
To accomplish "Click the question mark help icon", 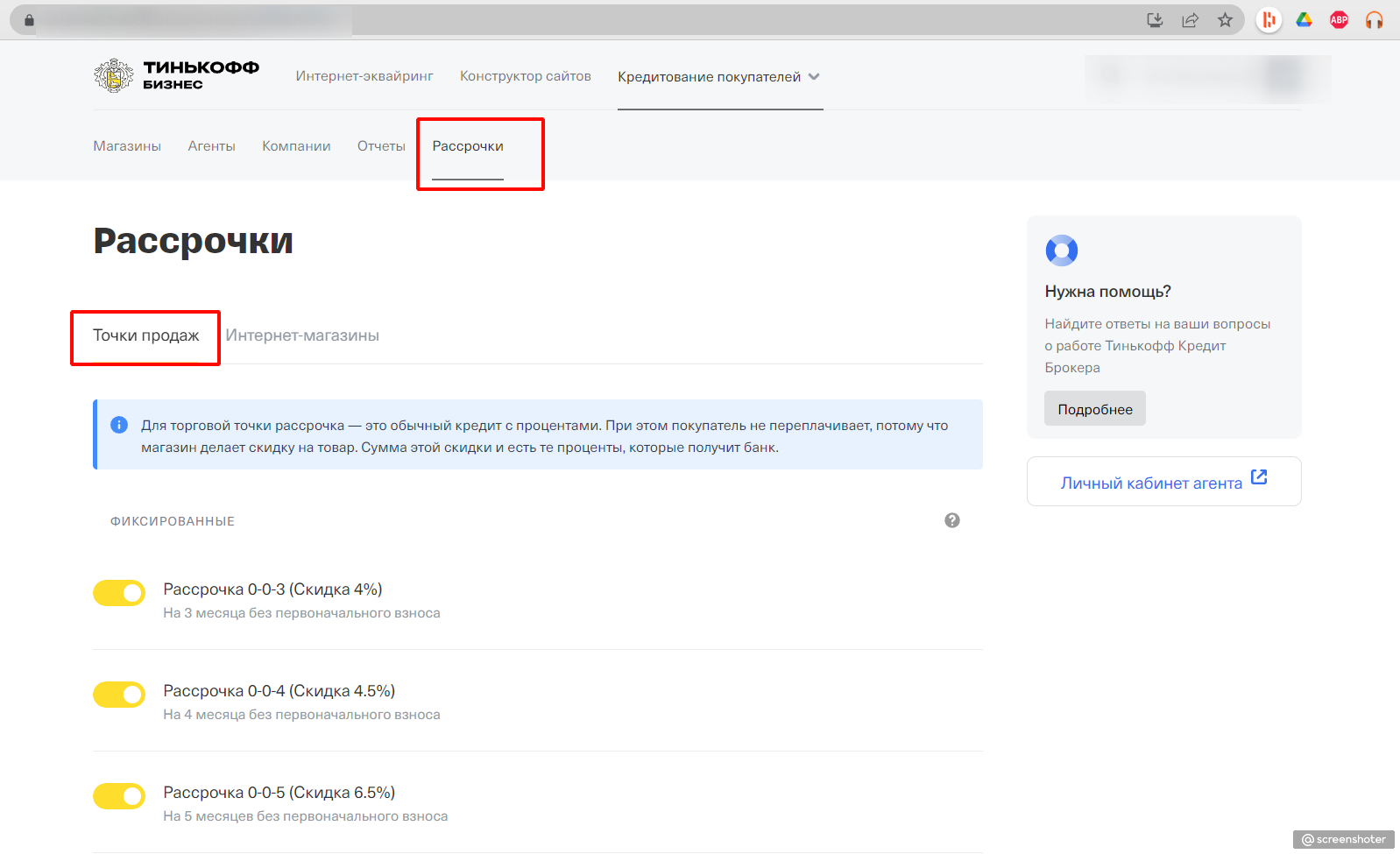I will (x=952, y=520).
